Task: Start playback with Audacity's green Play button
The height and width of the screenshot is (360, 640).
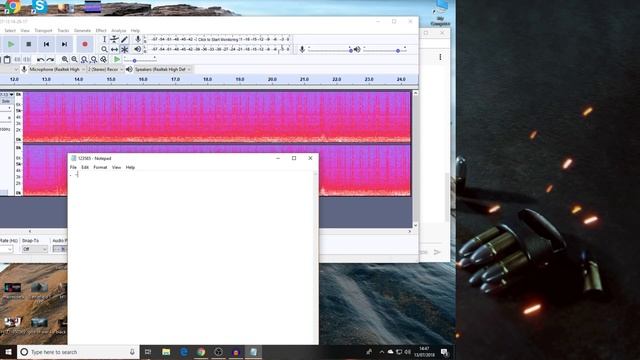Action: click(11, 44)
